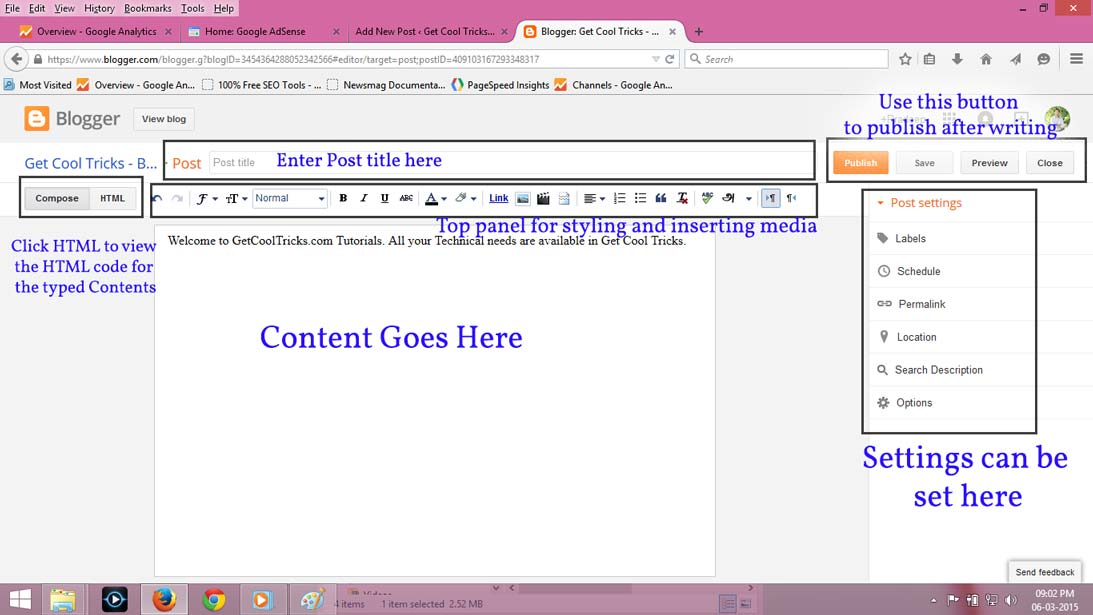Open the Tools menu
Image resolution: width=1093 pixels, height=615 pixels.
(192, 8)
